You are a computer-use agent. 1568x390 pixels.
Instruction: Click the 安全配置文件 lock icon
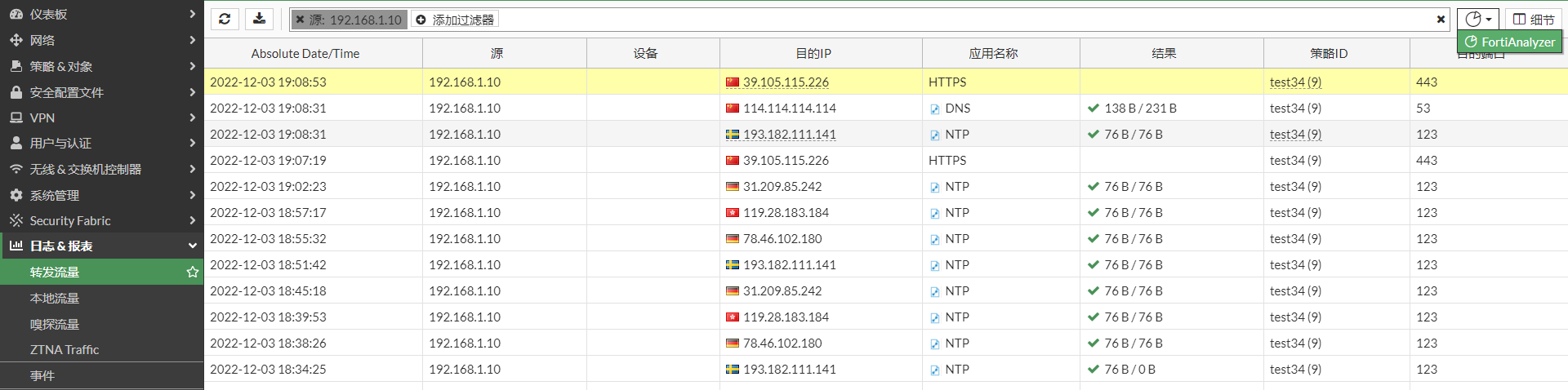pyautogui.click(x=16, y=92)
